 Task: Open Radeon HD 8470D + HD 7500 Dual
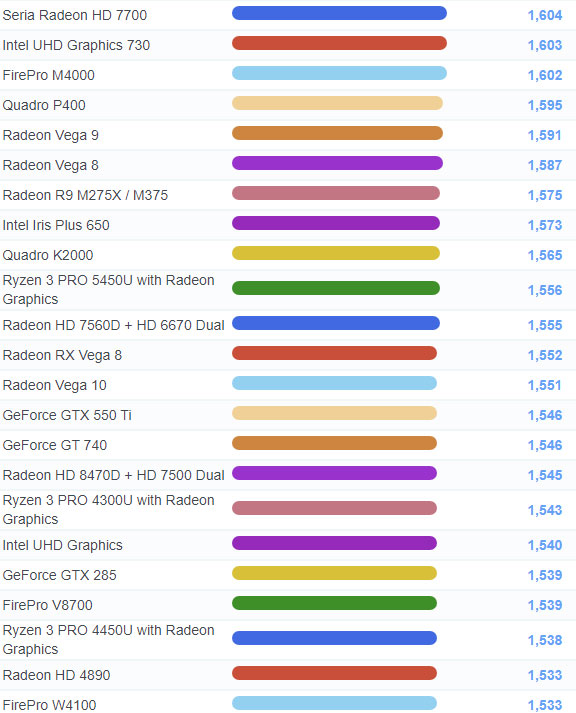coord(114,475)
